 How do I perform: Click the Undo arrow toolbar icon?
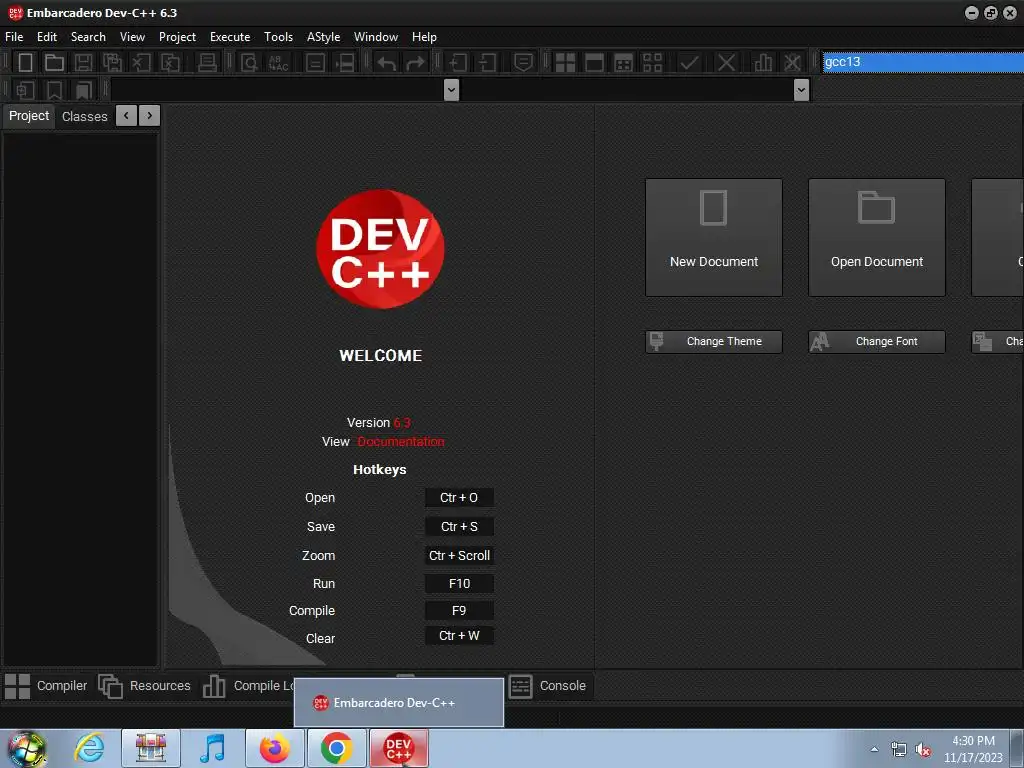click(x=387, y=63)
